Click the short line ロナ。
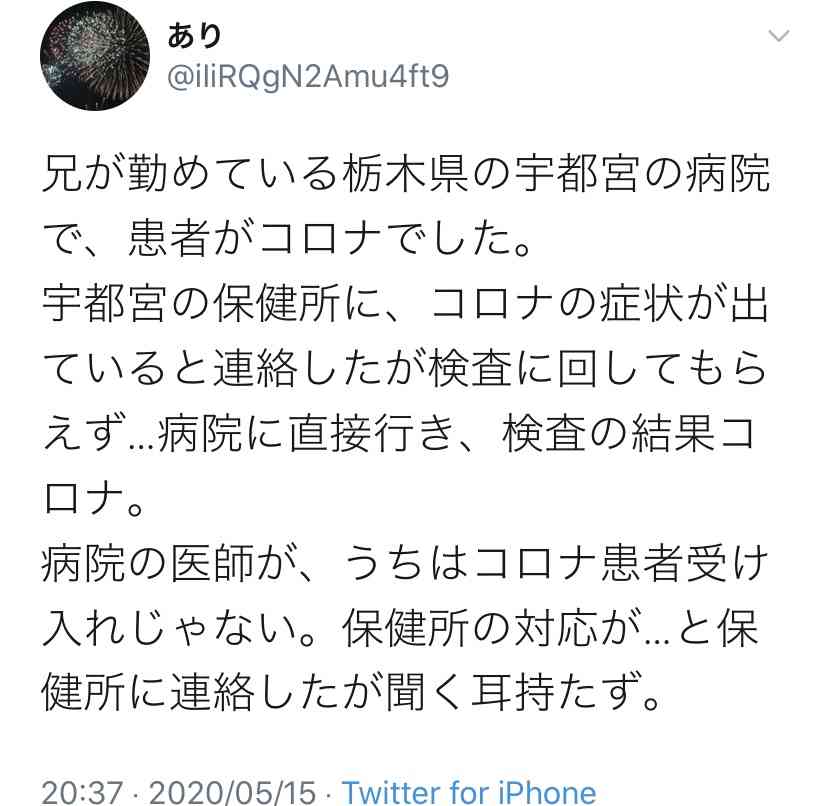 [93, 498]
